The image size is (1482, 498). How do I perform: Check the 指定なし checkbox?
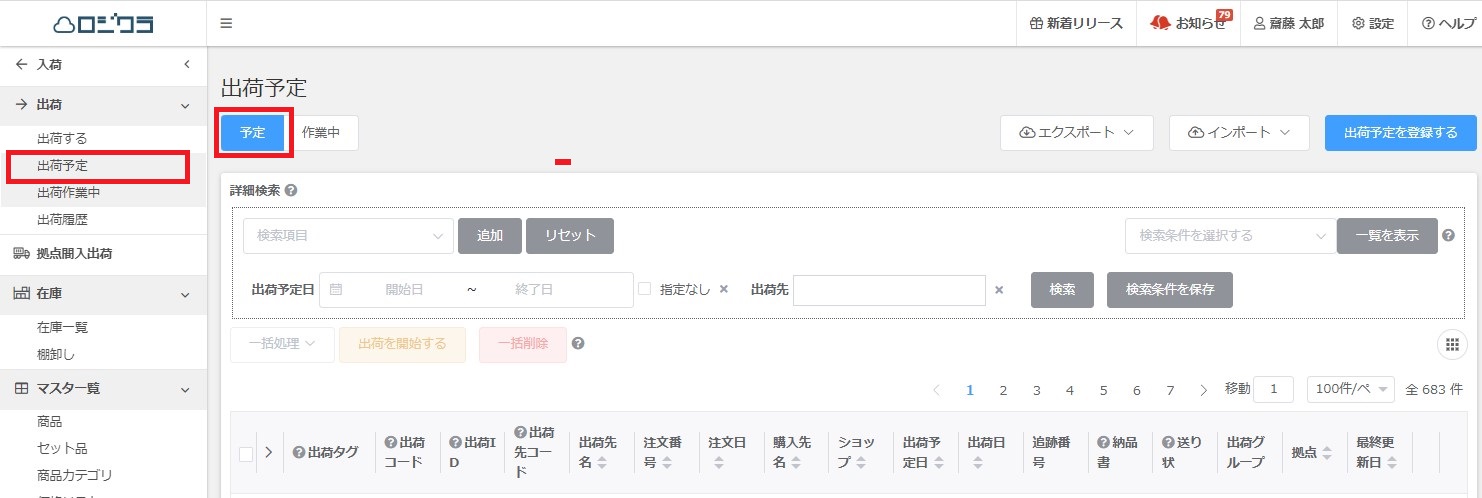(x=645, y=289)
